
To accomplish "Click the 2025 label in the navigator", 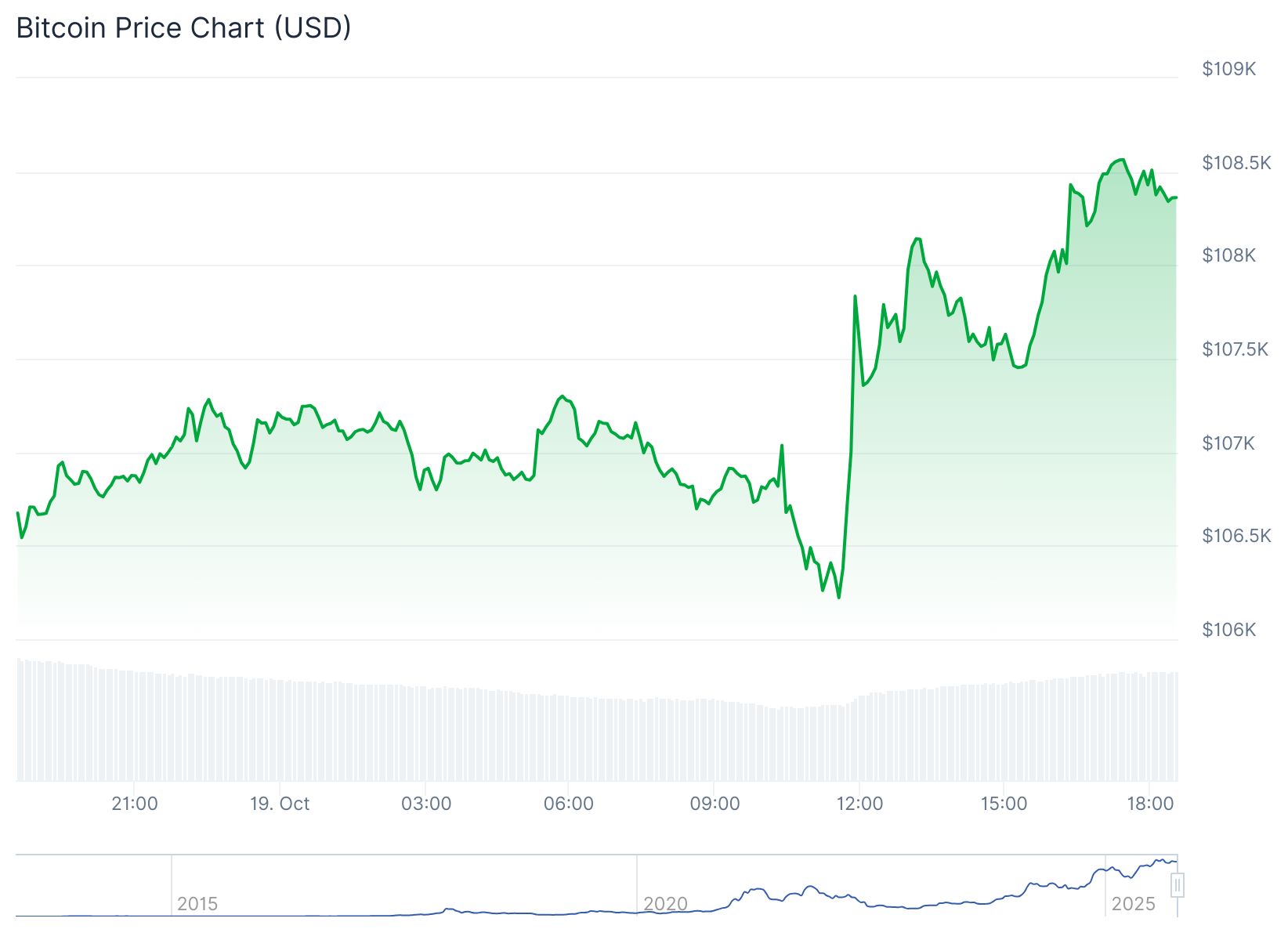I will (1133, 904).
